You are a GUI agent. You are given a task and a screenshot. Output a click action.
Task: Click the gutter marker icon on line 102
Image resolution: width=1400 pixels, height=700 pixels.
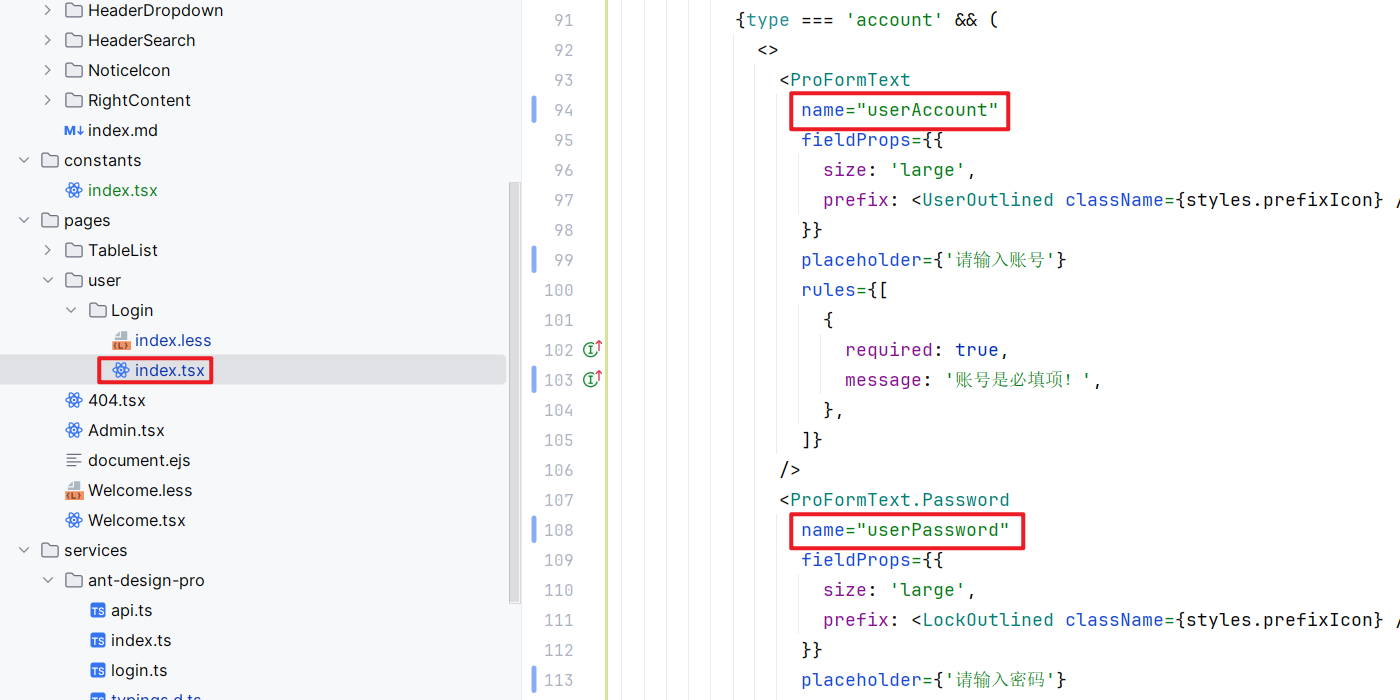[592, 349]
